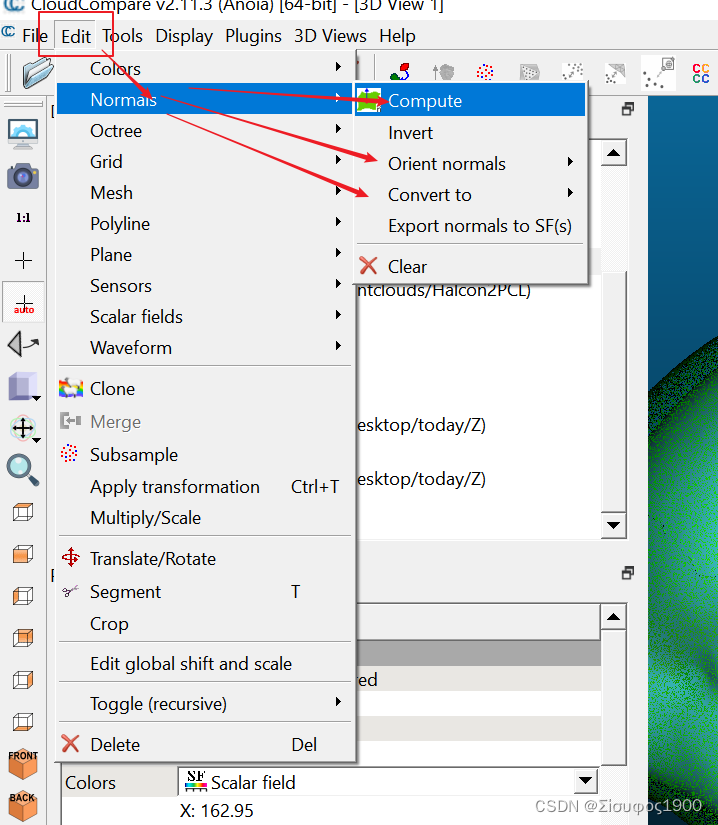Click the cloud-to-cloud distance toolbar icon
Screen dimensions: 718x825
click(572, 72)
